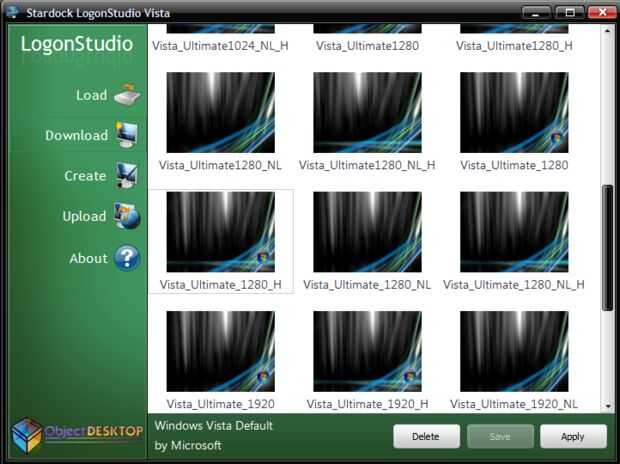This screenshot has height=464, width=620.
Task: Click the vertical scrollbar thumb
Action: point(607,248)
